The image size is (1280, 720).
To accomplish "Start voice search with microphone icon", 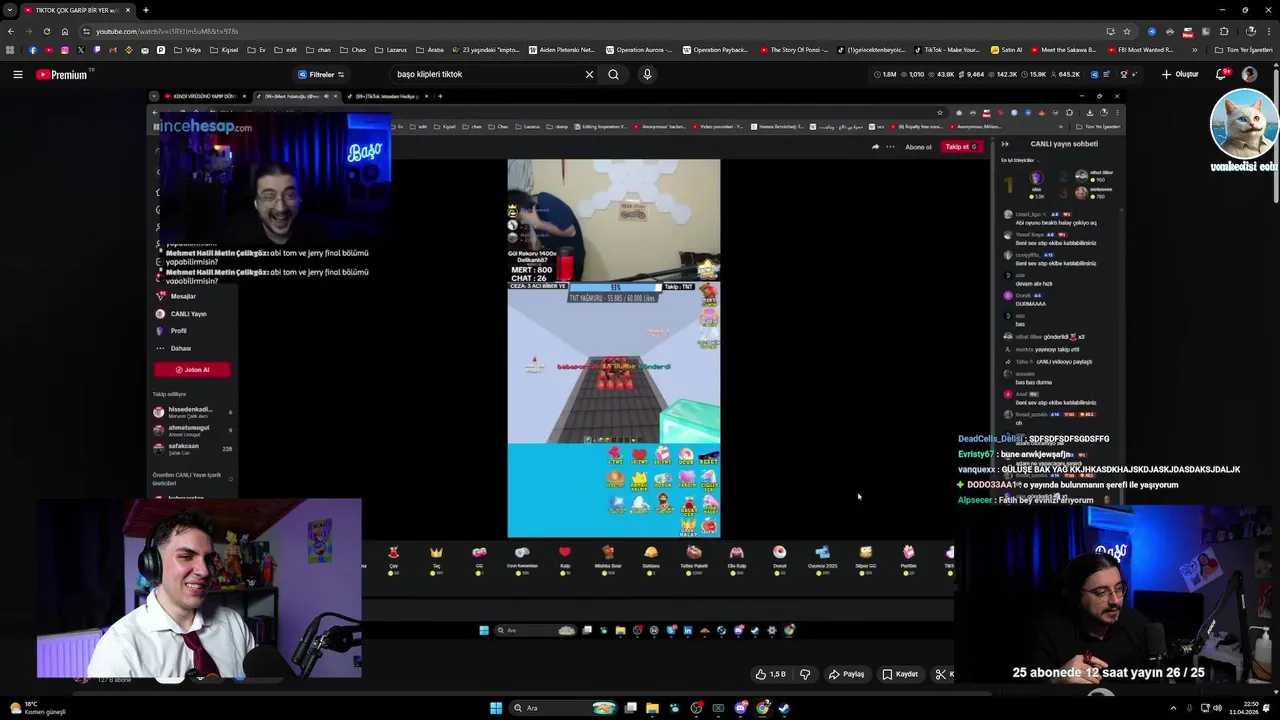I will click(x=647, y=74).
